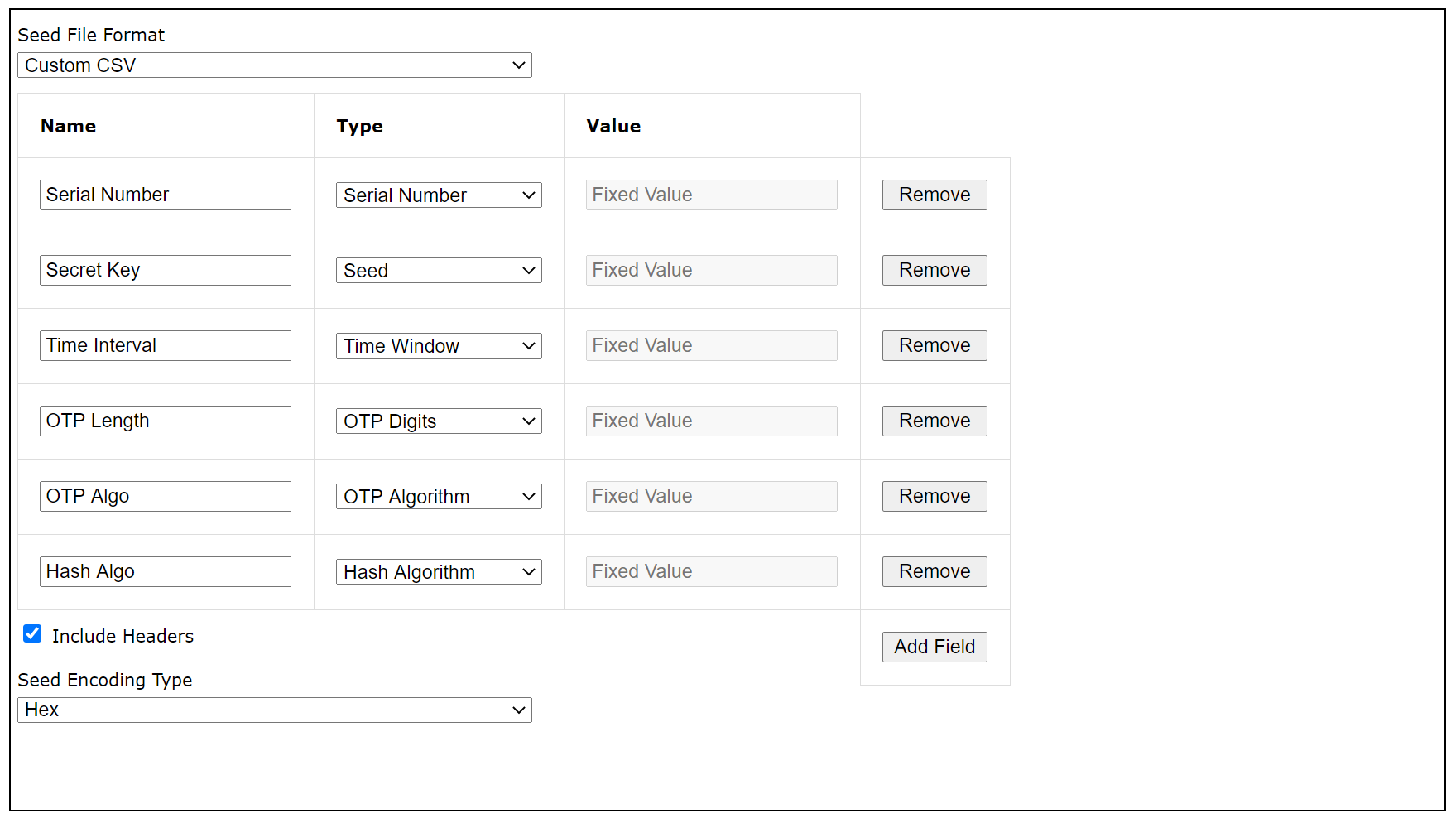Remove the Time Interval field row
Image resolution: width=1456 pixels, height=823 pixels.
(935, 346)
